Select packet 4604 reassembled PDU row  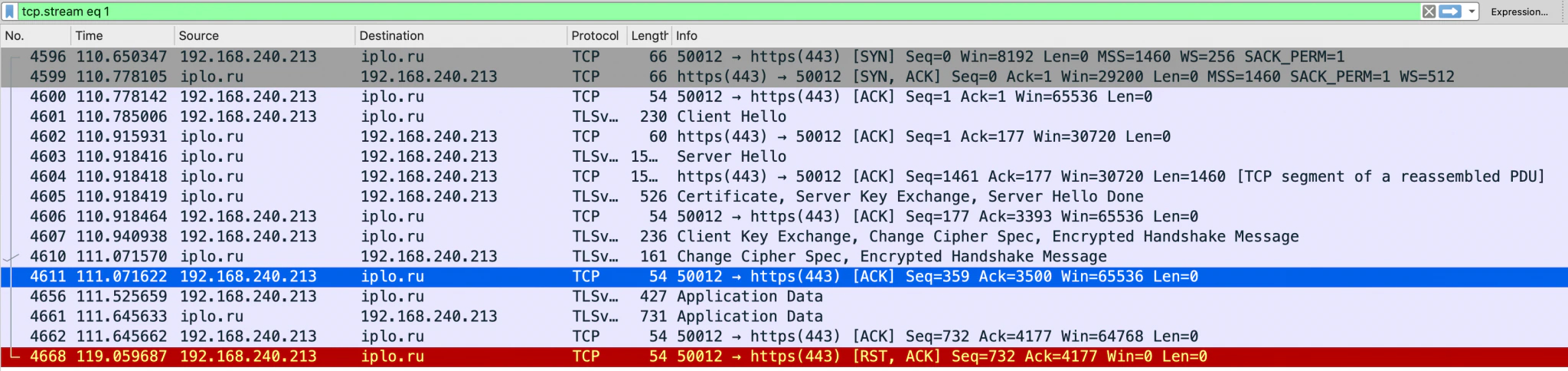784,176
